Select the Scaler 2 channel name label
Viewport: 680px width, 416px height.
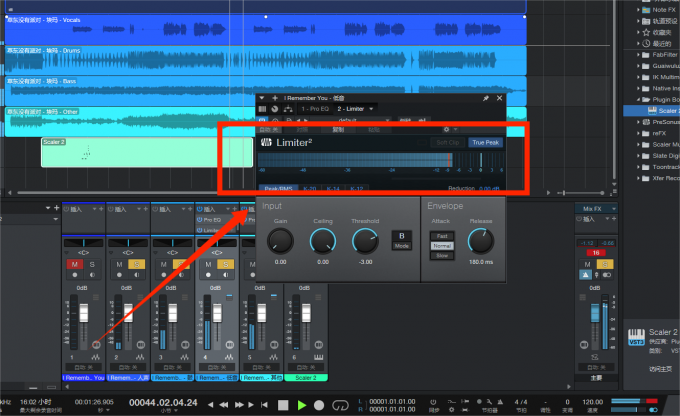click(x=306, y=378)
